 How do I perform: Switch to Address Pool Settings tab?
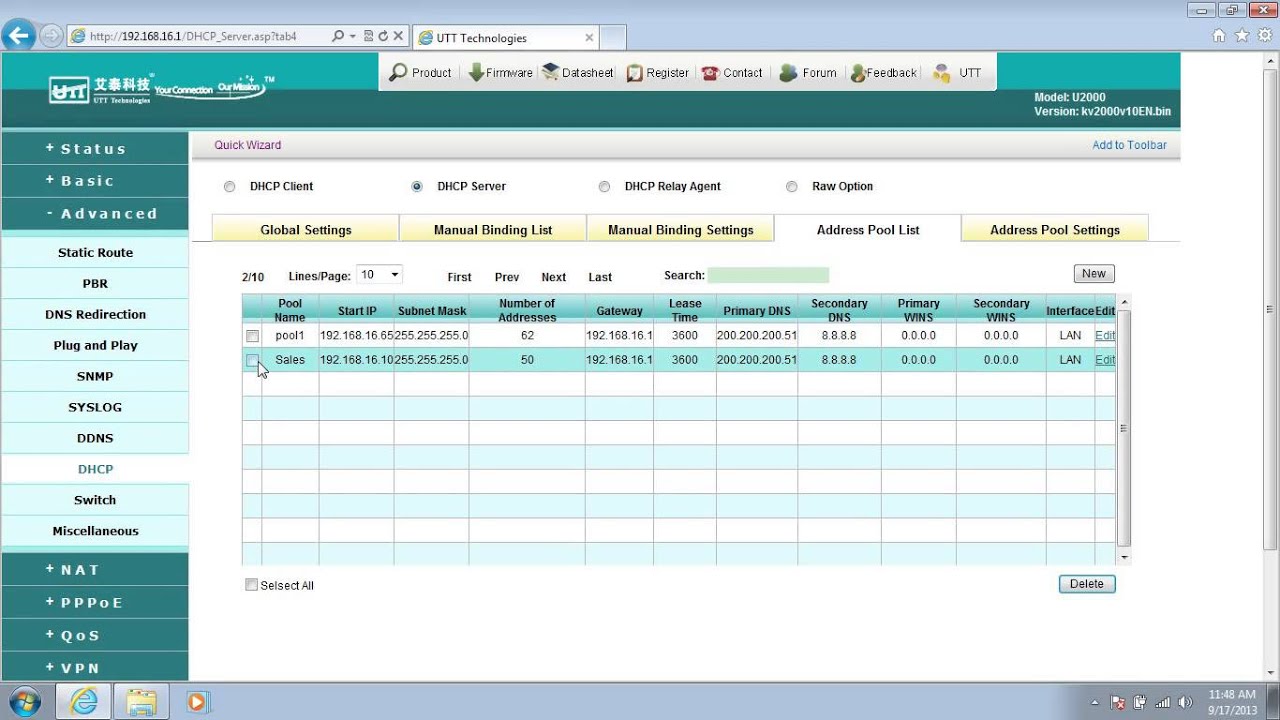tap(1055, 230)
